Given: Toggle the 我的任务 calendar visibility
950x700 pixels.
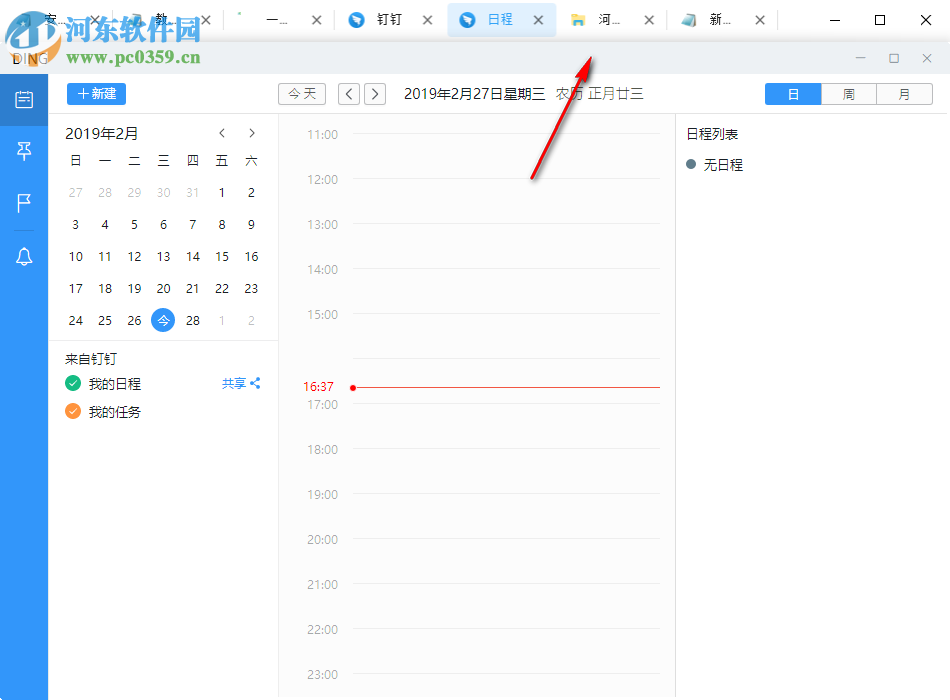Looking at the screenshot, I should pos(73,411).
